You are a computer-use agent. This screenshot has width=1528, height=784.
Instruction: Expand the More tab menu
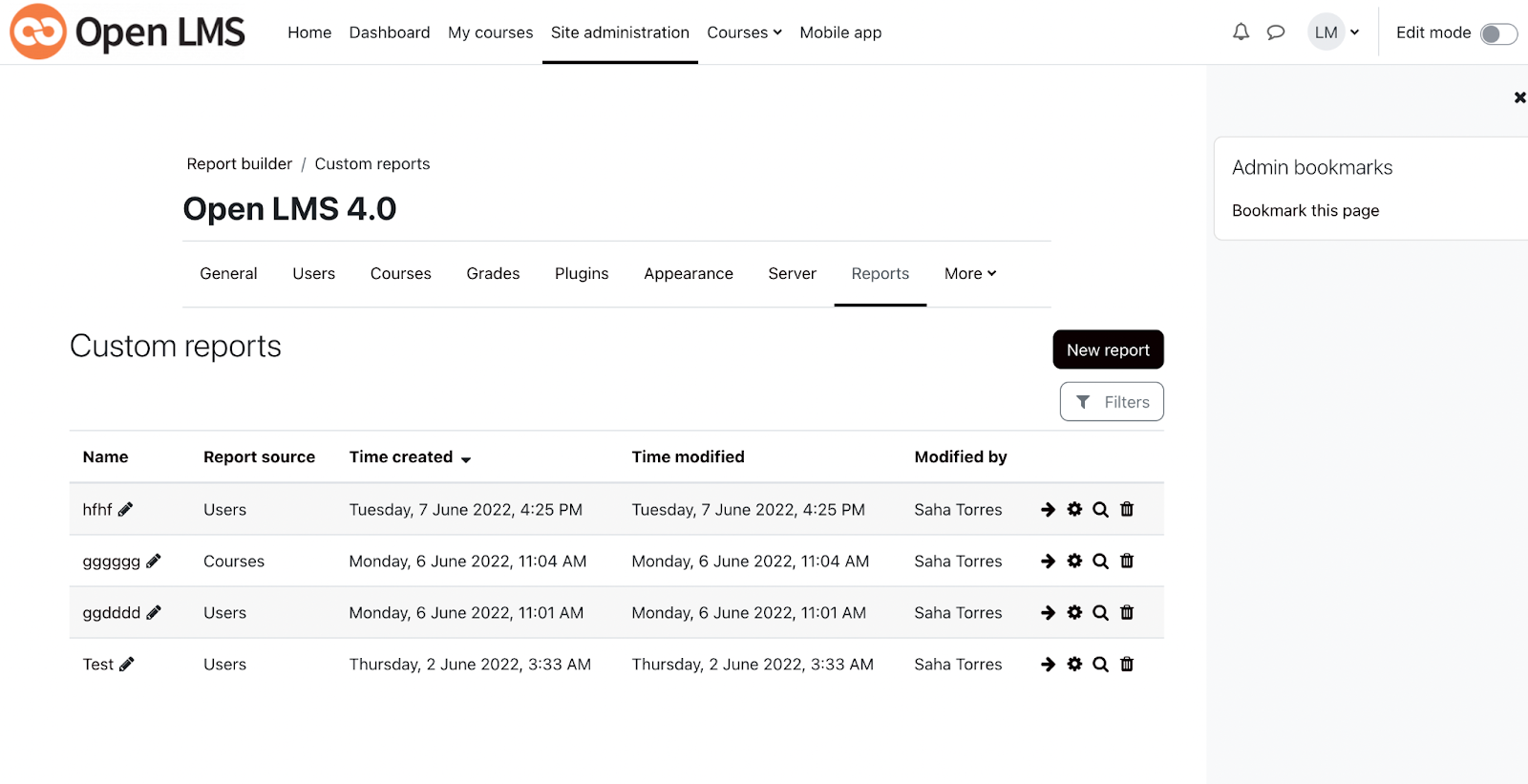click(x=970, y=274)
